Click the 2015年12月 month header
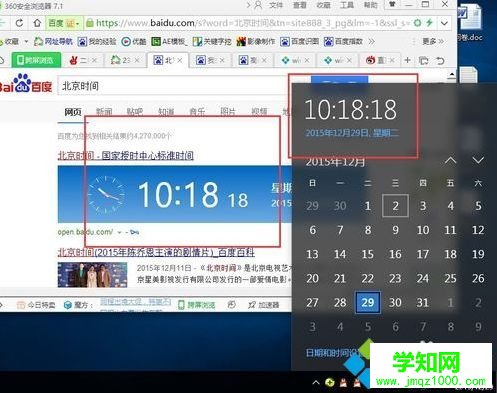Viewport: 497px width, 393px height. point(335,162)
